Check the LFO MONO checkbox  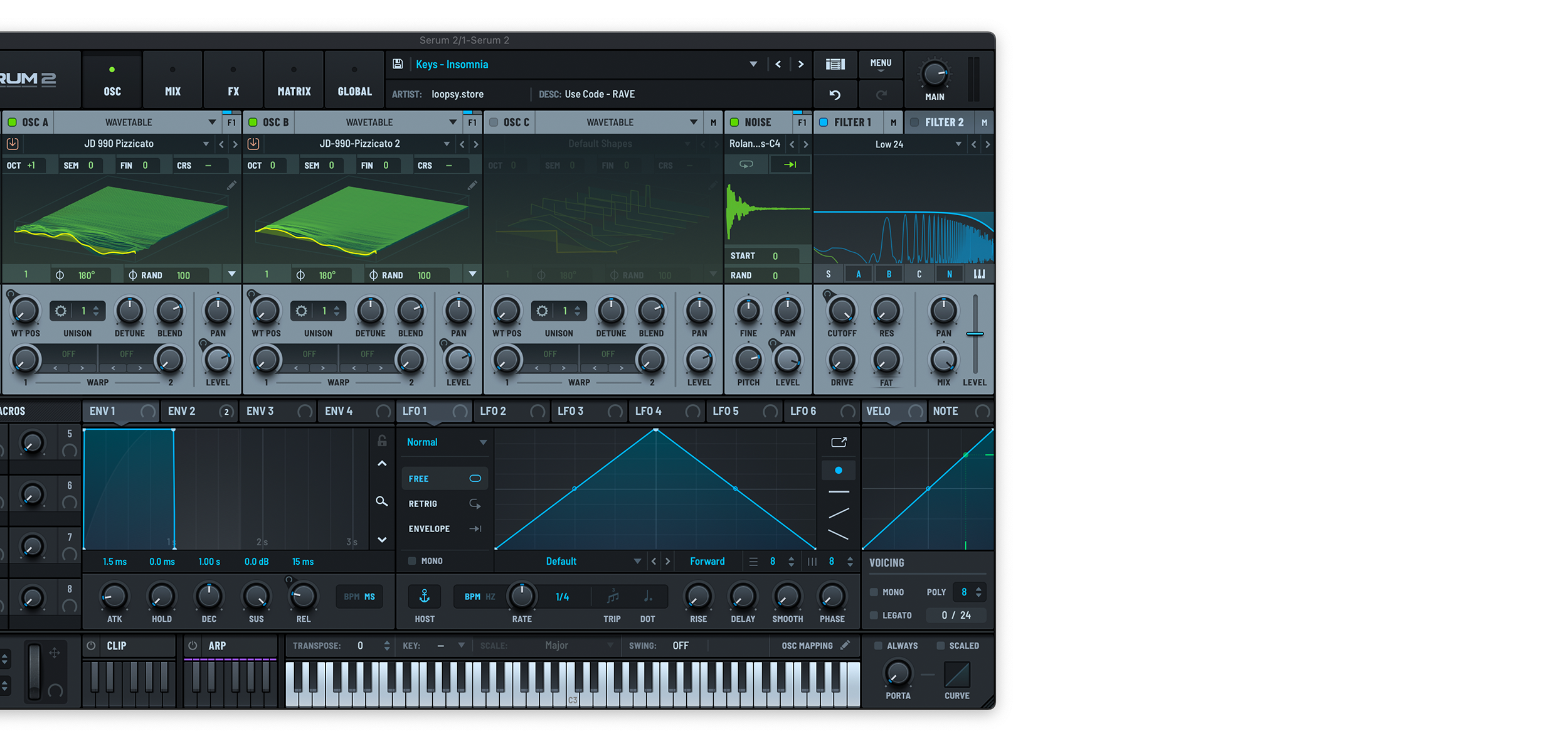tap(412, 561)
